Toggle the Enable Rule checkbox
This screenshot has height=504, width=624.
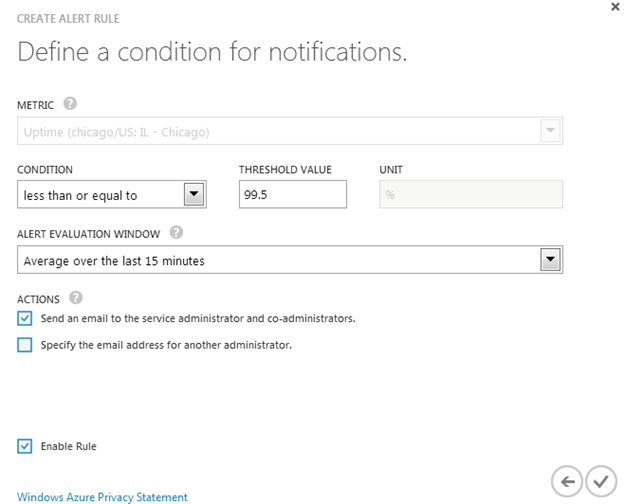(x=25, y=446)
